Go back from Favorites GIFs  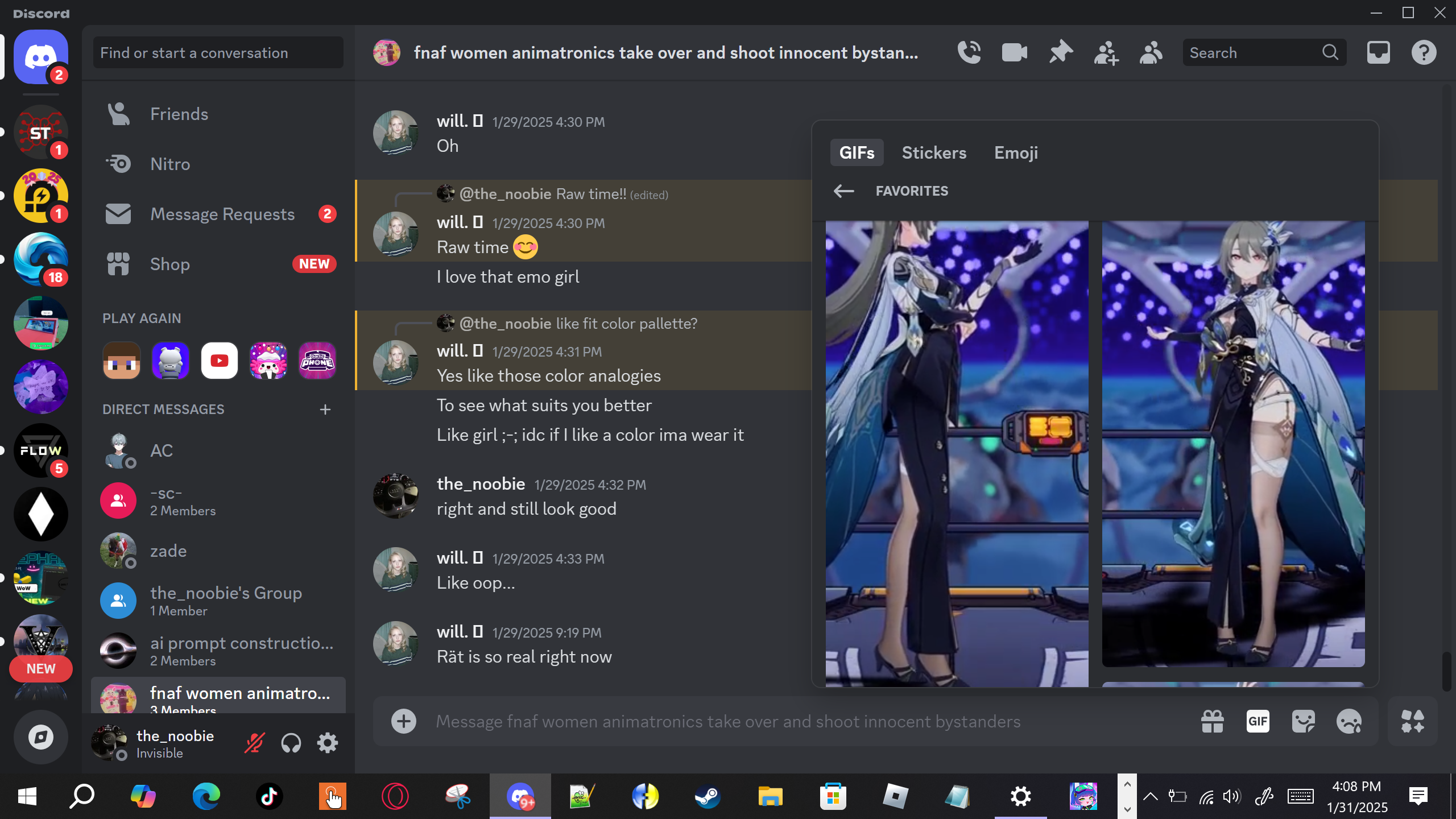coord(843,191)
